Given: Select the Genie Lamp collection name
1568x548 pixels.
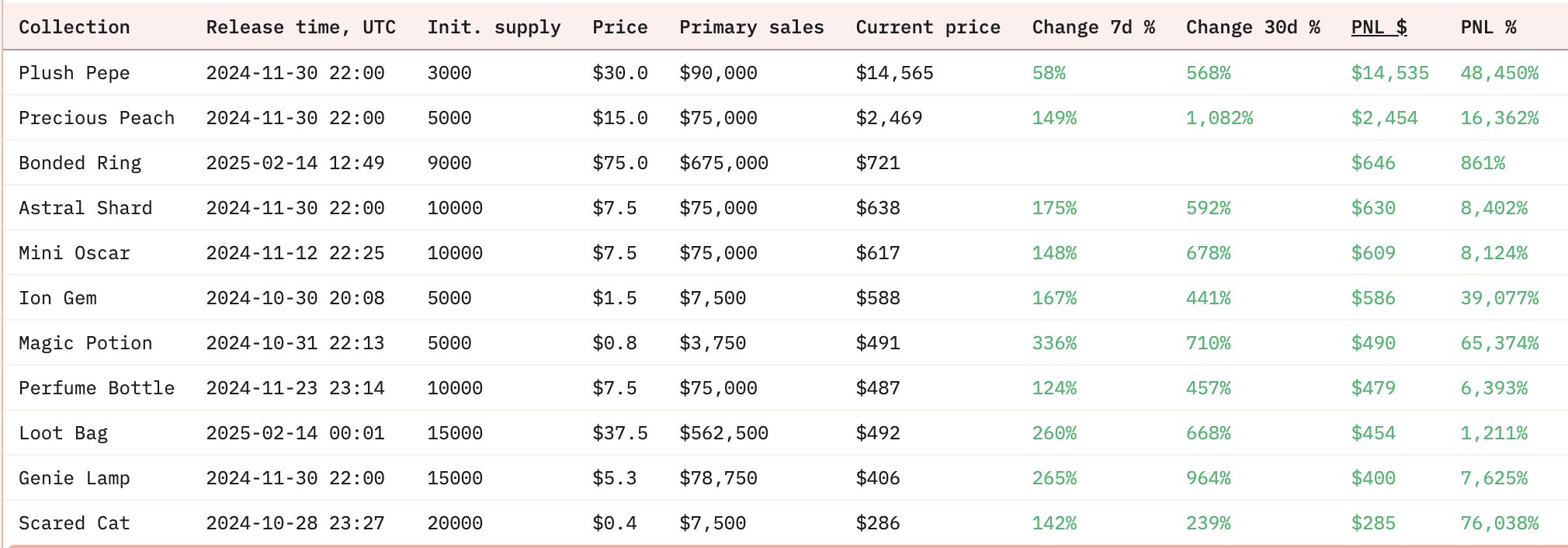Looking at the screenshot, I should tap(74, 478).
